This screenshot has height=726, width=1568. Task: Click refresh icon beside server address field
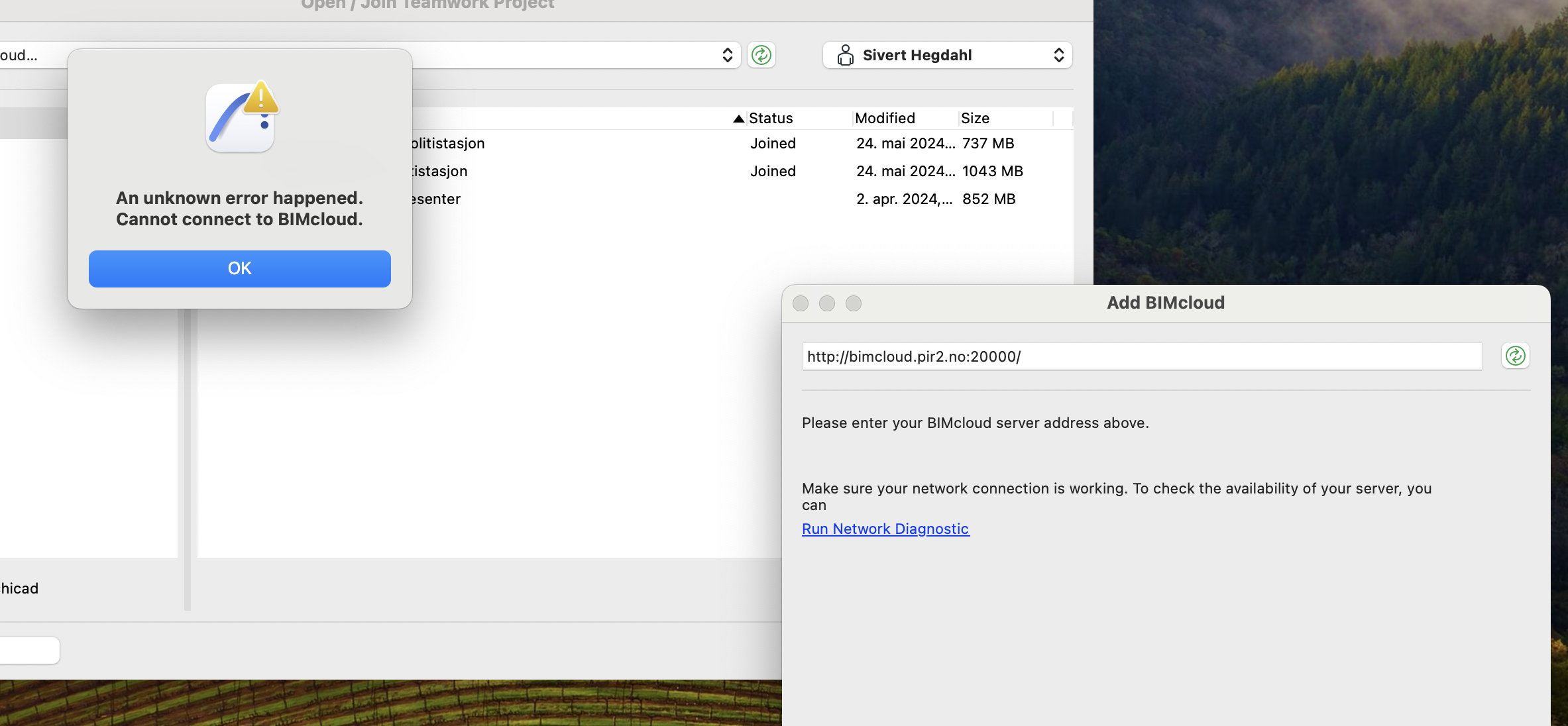(x=1515, y=356)
